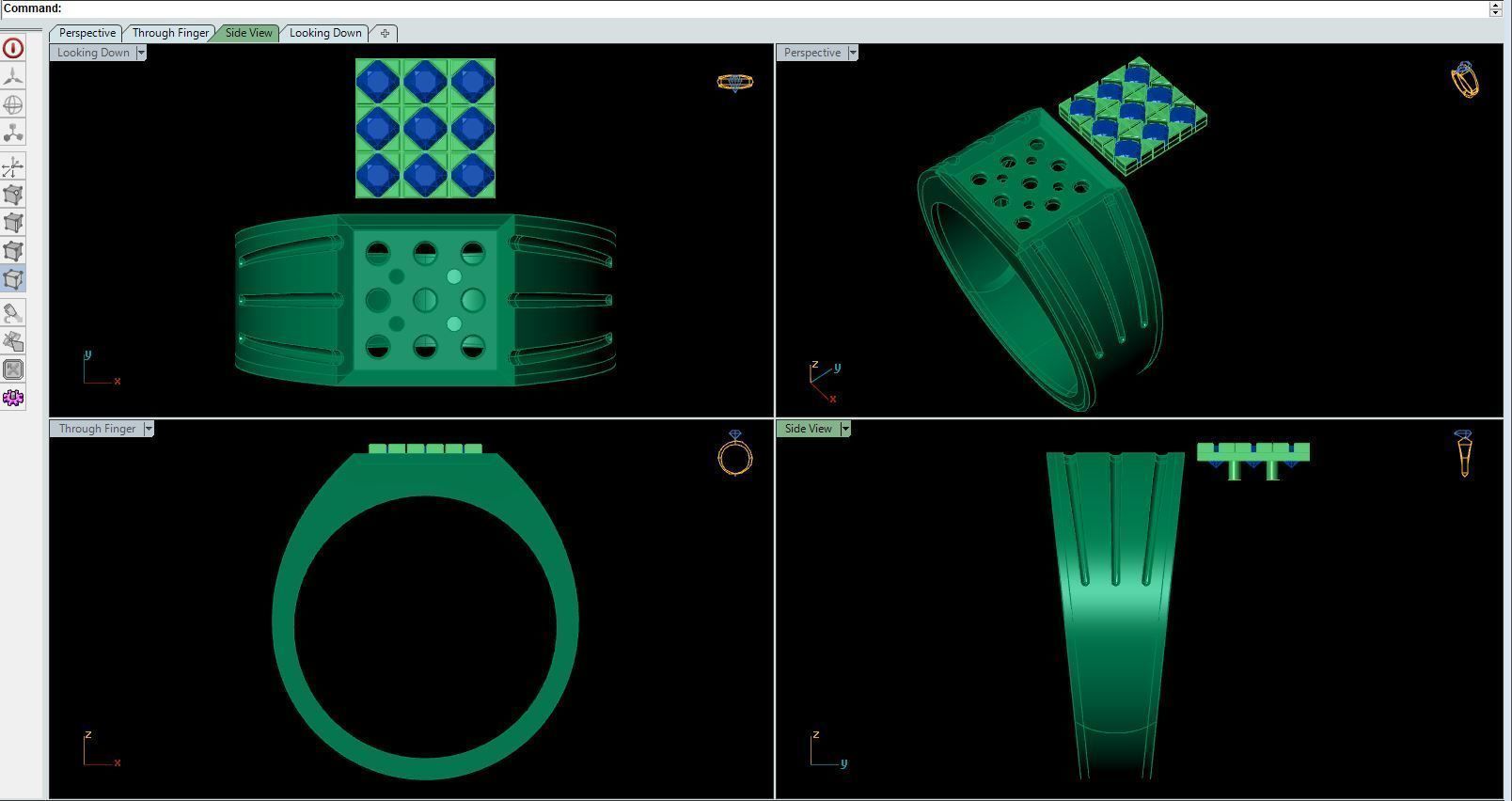Screen dimensions: 1512x801
Task: Switch to the Perspective tab
Action: tap(87, 33)
